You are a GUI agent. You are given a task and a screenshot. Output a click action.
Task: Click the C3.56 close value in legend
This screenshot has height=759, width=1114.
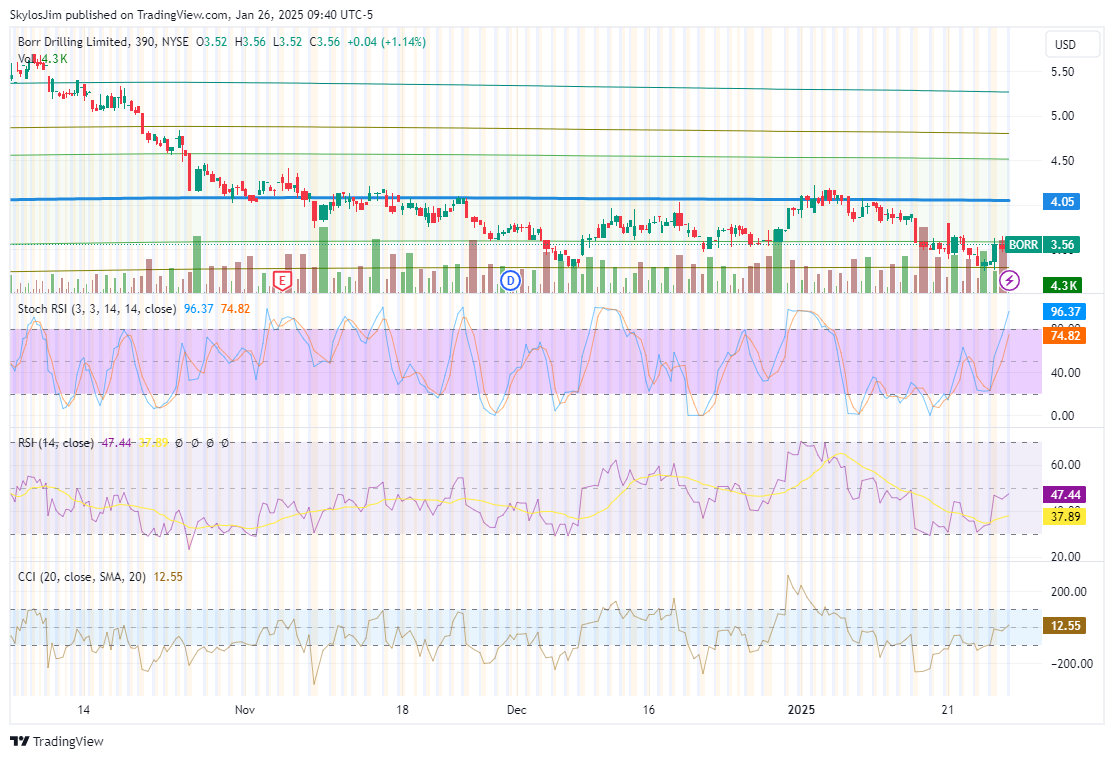pos(325,42)
